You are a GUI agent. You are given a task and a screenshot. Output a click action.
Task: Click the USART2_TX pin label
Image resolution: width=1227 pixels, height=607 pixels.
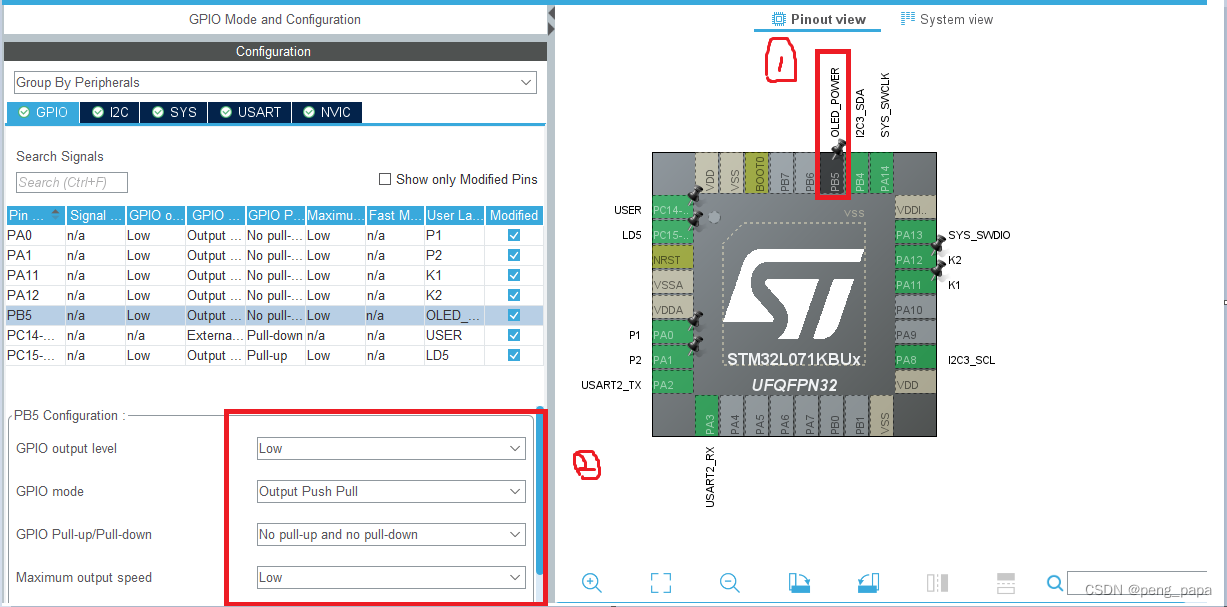611,385
